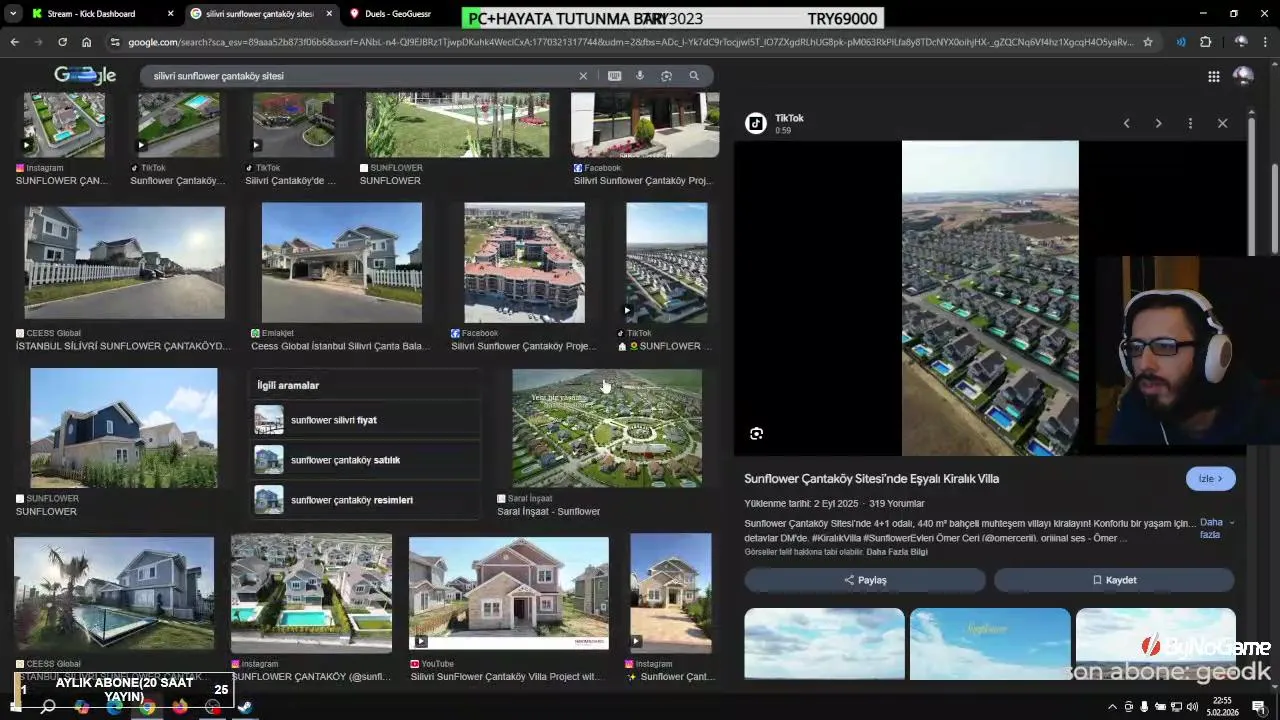Show next image in the preview panel

(x=1158, y=123)
